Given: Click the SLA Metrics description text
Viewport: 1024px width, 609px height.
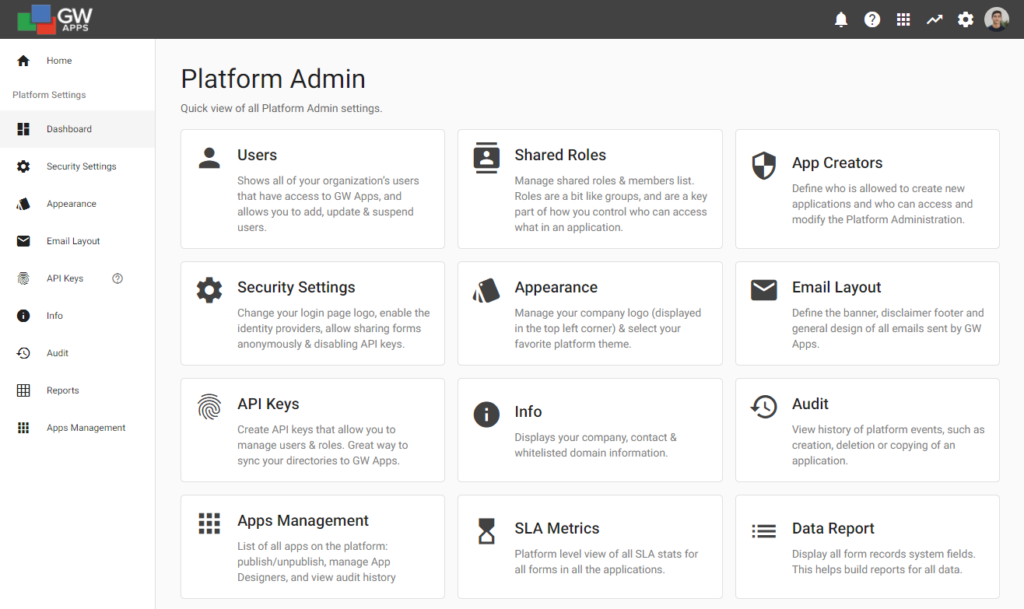Looking at the screenshot, I should click(606, 562).
